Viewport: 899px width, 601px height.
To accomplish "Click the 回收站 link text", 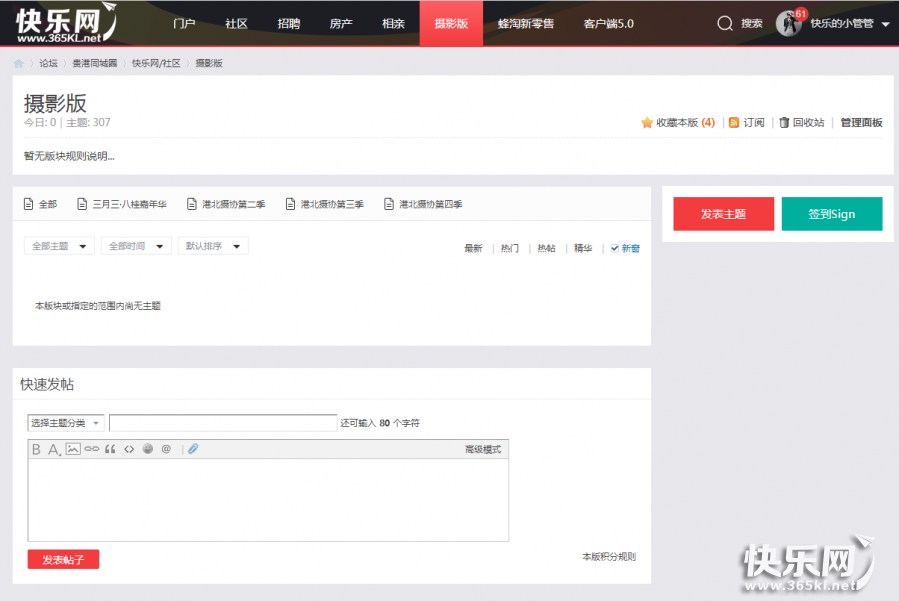I will 808,123.
